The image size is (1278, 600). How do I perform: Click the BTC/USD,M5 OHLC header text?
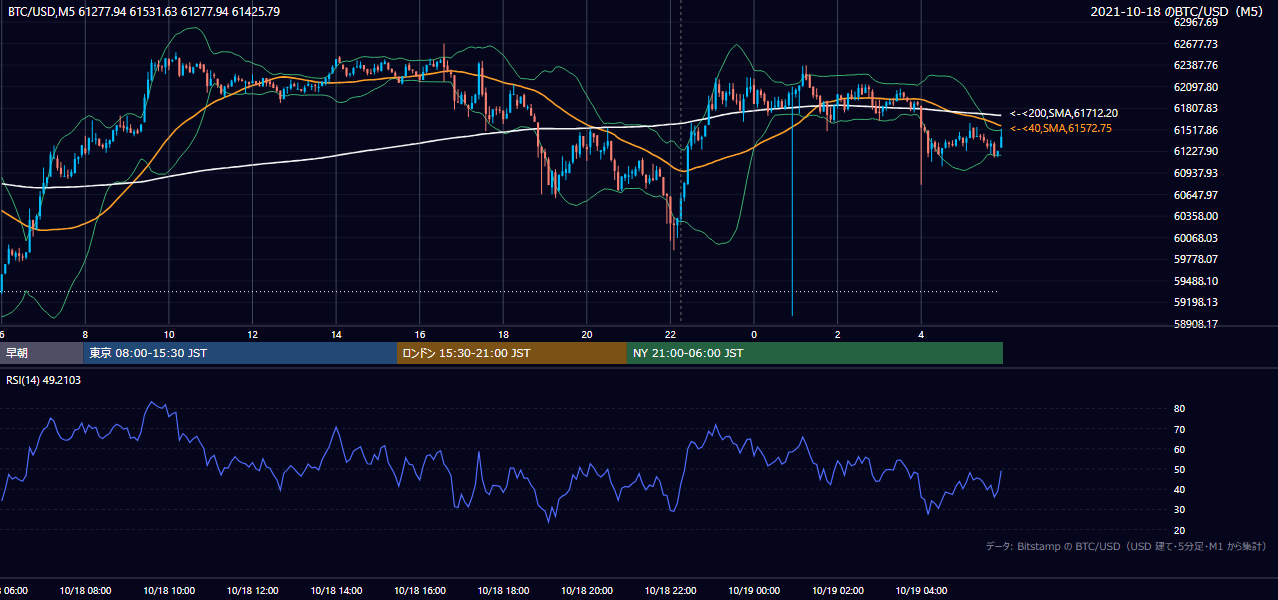tap(144, 12)
